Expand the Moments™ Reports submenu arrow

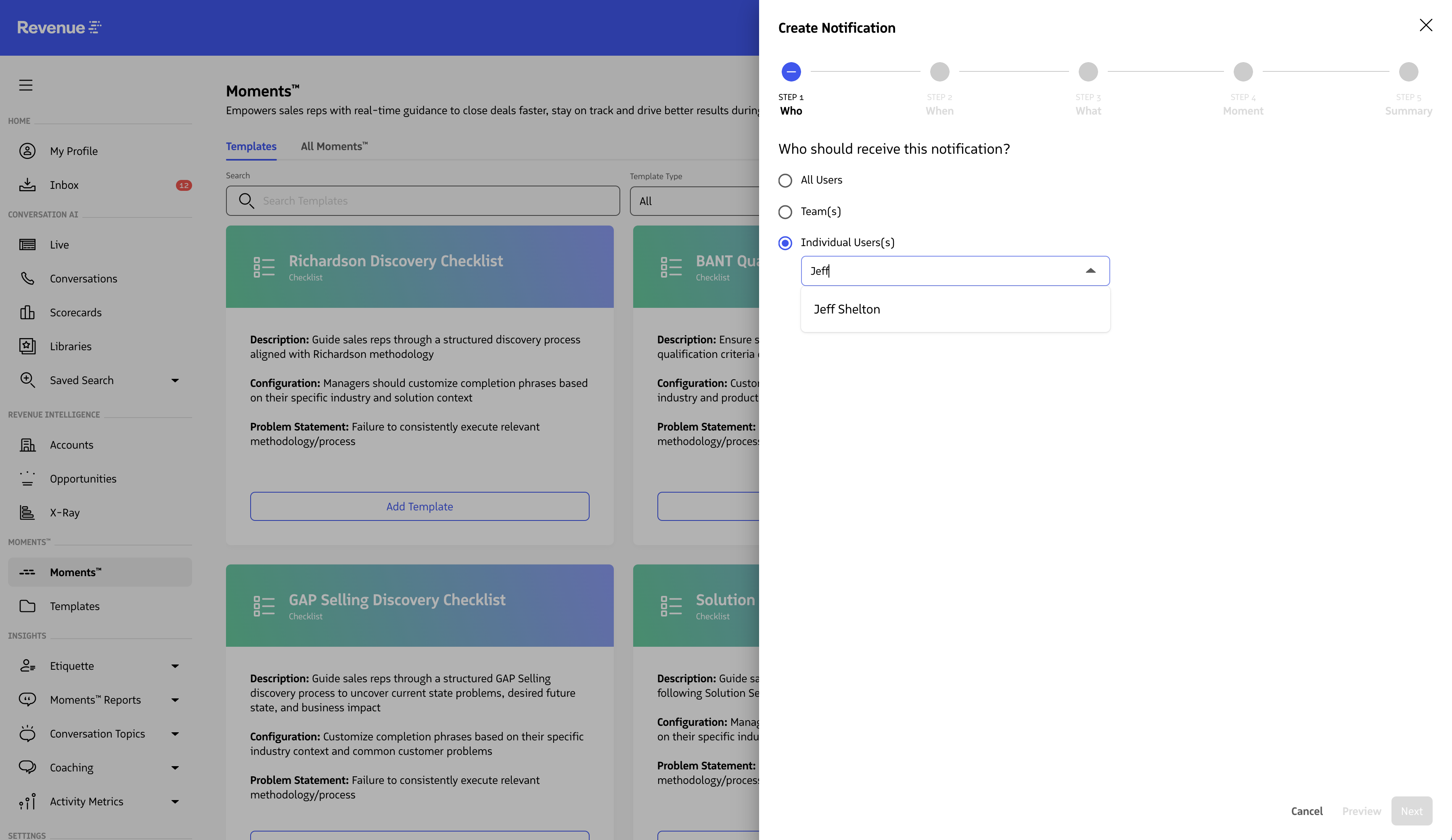coord(175,700)
